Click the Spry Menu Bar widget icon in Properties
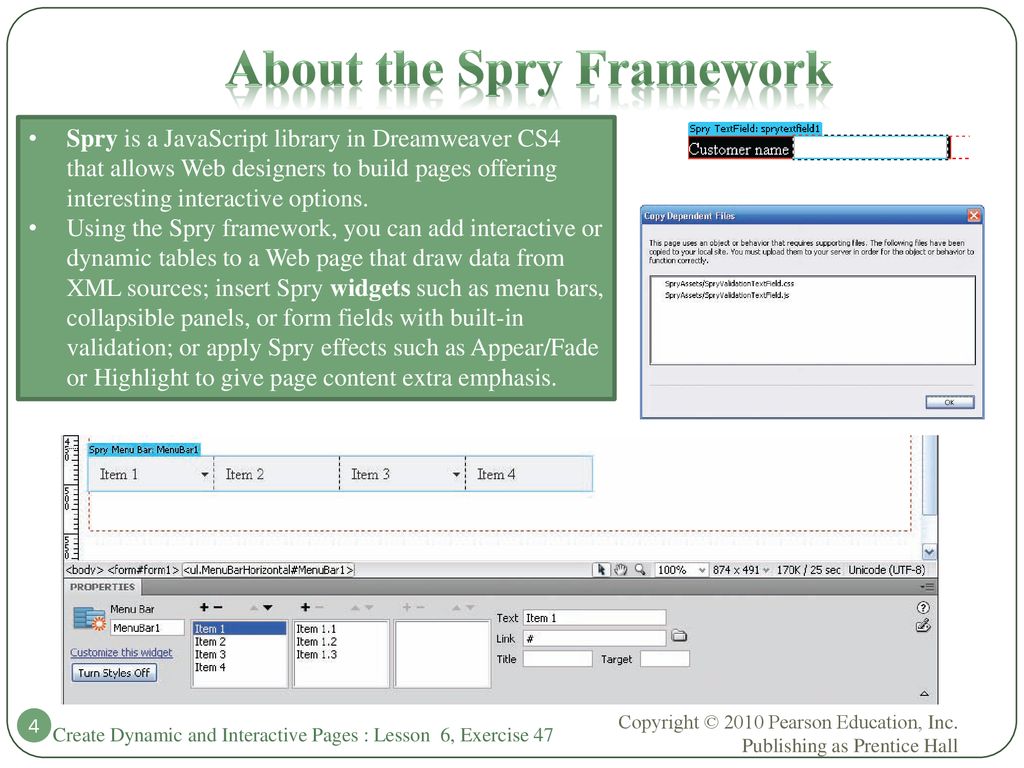Image resolution: width=1024 pixels, height=768 pixels. pyautogui.click(x=89, y=618)
